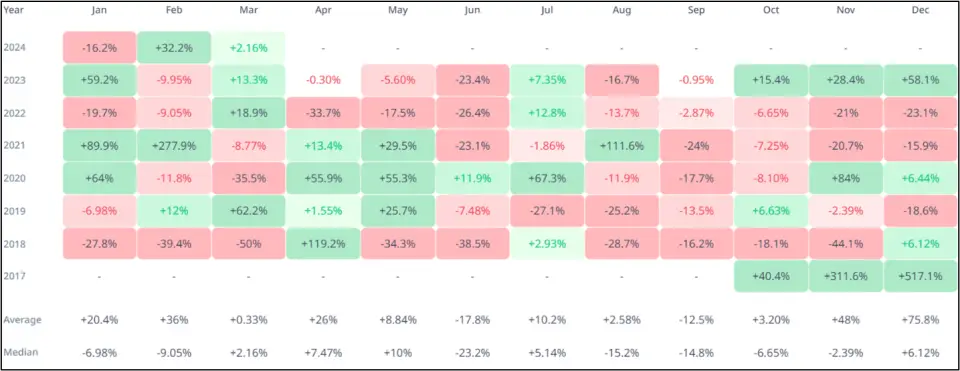
Task: Click the Feb 2021 +277.9% cell
Action: click(x=174, y=145)
